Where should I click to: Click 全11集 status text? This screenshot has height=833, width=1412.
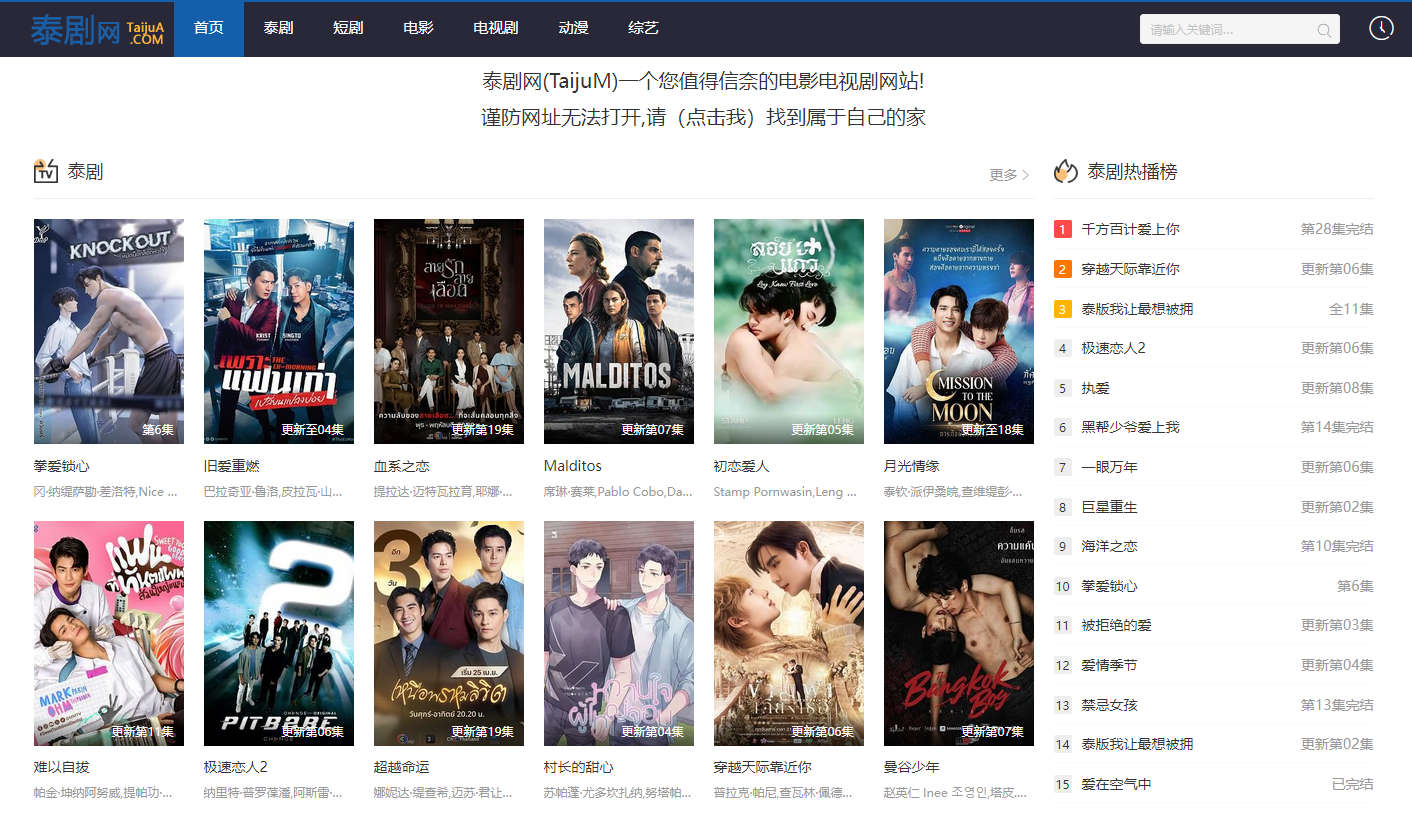1351,309
